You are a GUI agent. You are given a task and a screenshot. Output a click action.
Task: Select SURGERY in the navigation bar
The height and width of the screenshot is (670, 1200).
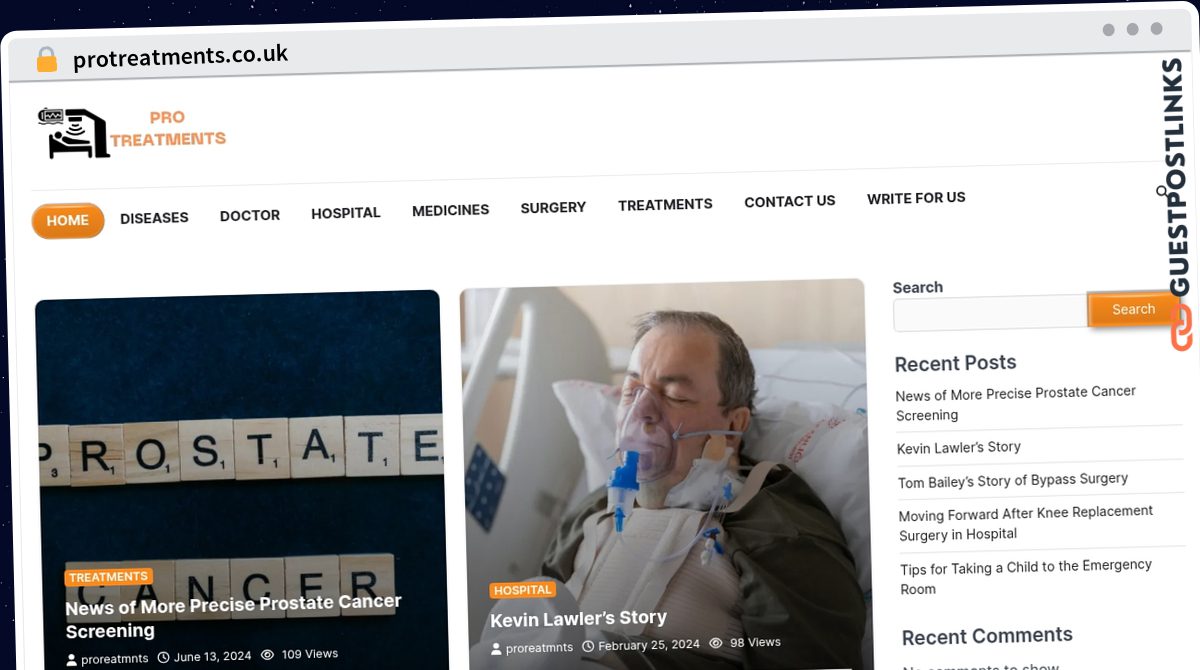tap(553, 207)
